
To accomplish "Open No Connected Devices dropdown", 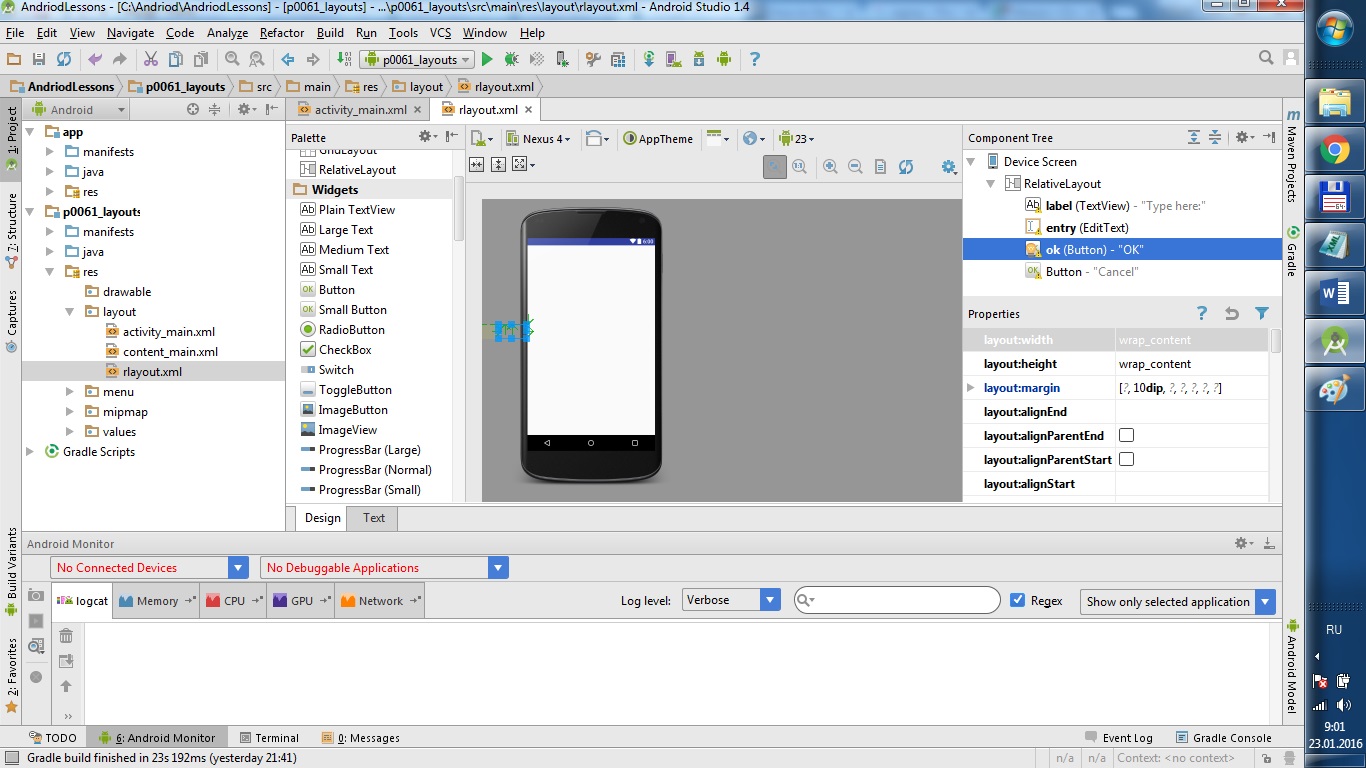I will tap(149, 568).
